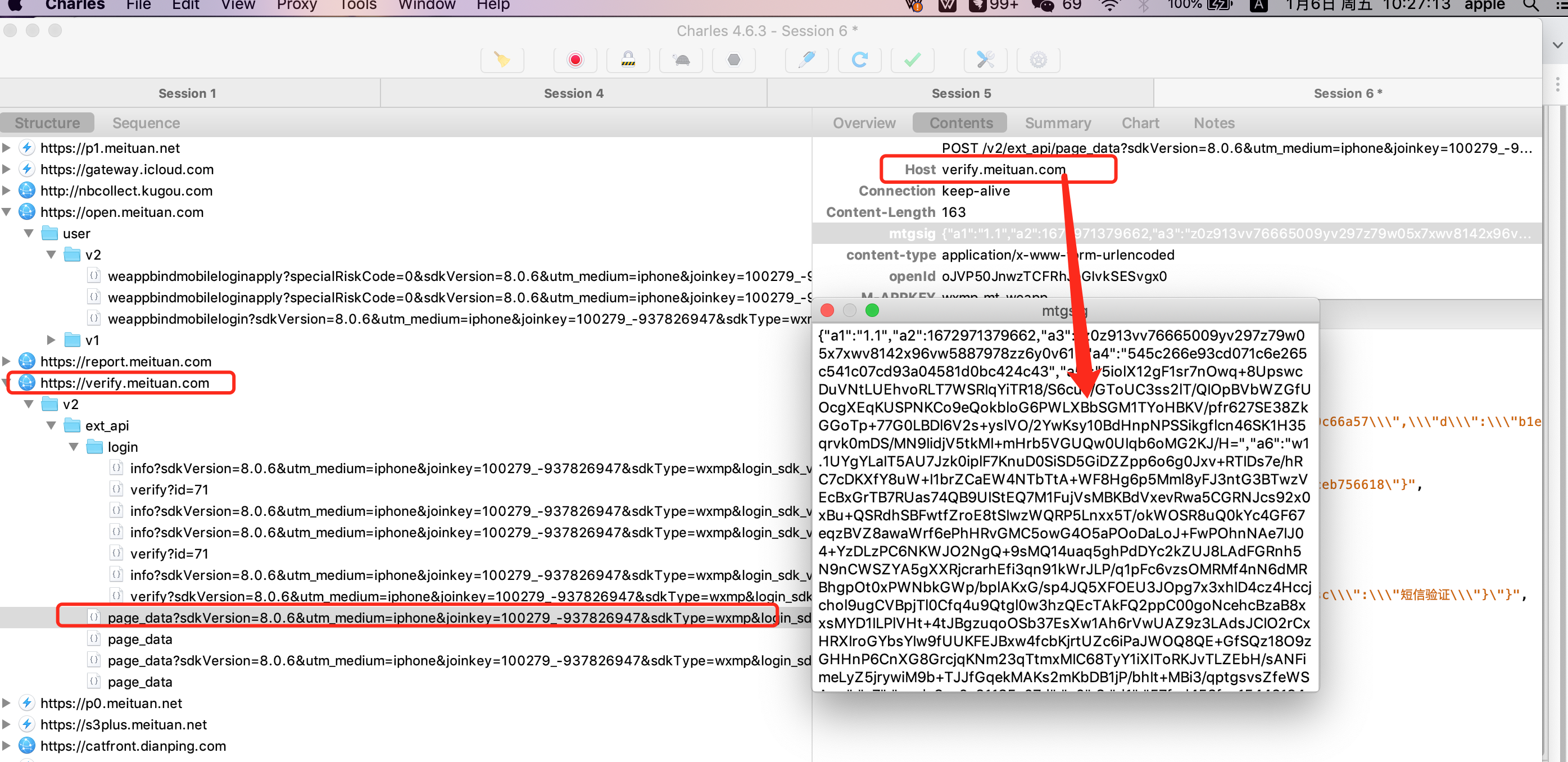
Task: Open the Tools menu
Action: (358, 6)
